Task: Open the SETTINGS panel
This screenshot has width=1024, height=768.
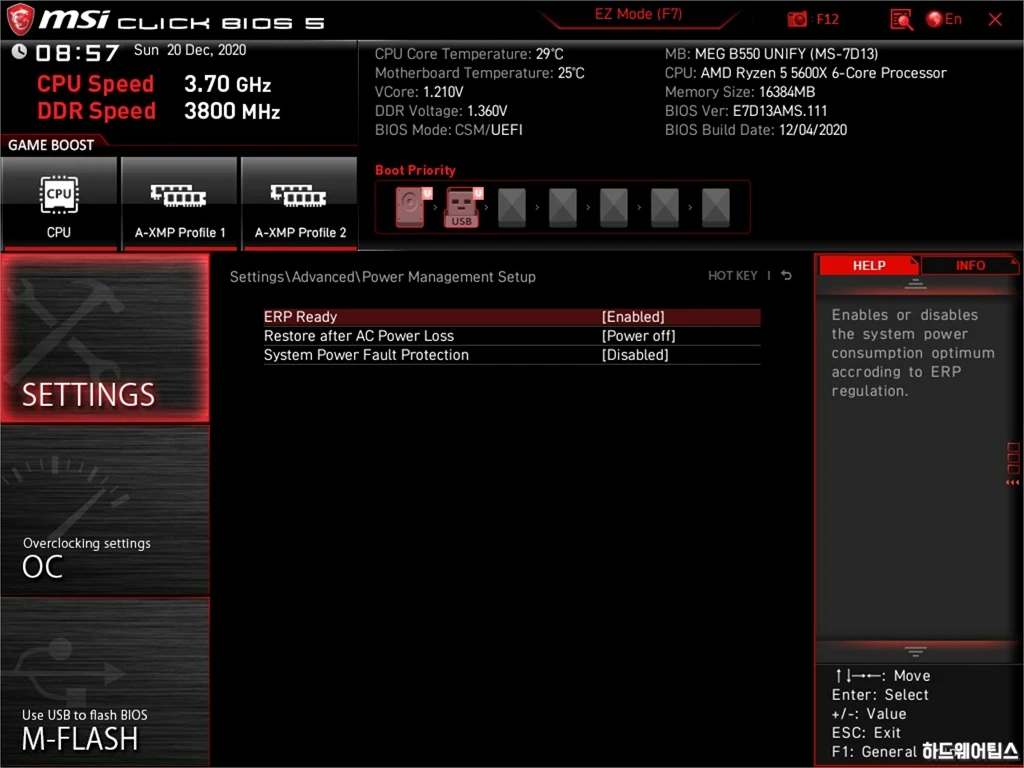Action: (105, 338)
